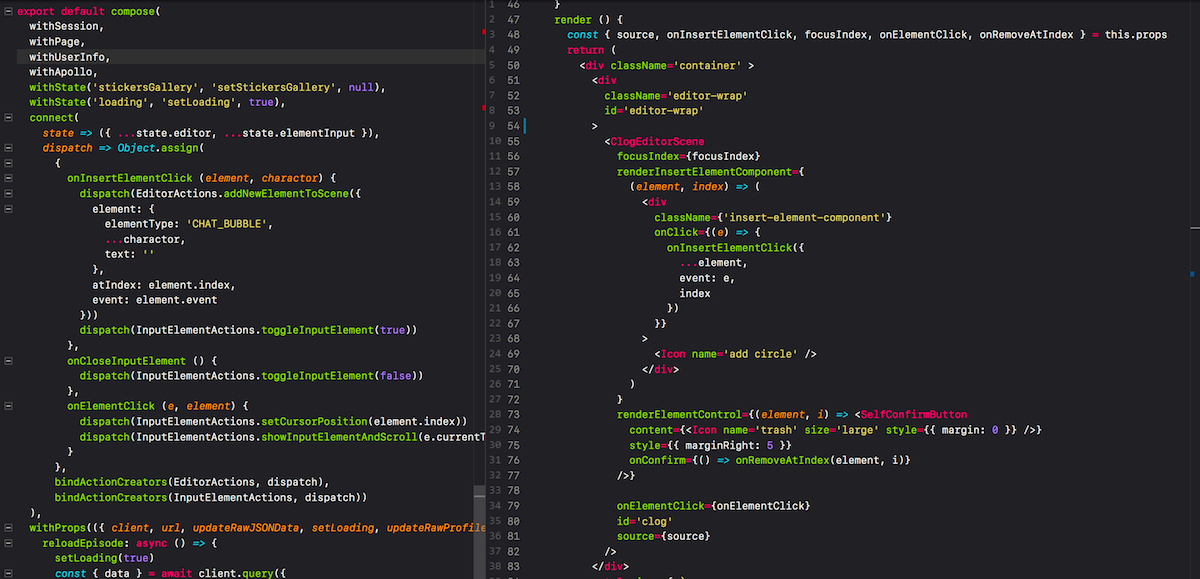
Task: Click 'source={source}' on line 81
Action: (x=664, y=536)
